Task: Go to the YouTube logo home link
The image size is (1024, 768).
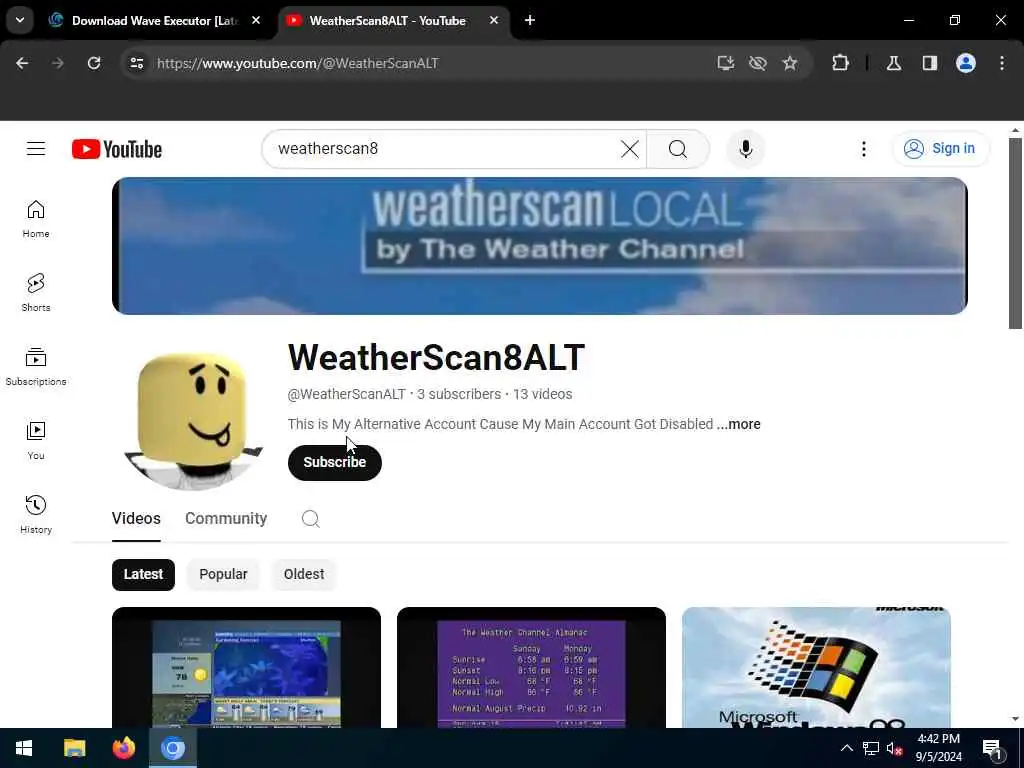Action: coord(117,150)
